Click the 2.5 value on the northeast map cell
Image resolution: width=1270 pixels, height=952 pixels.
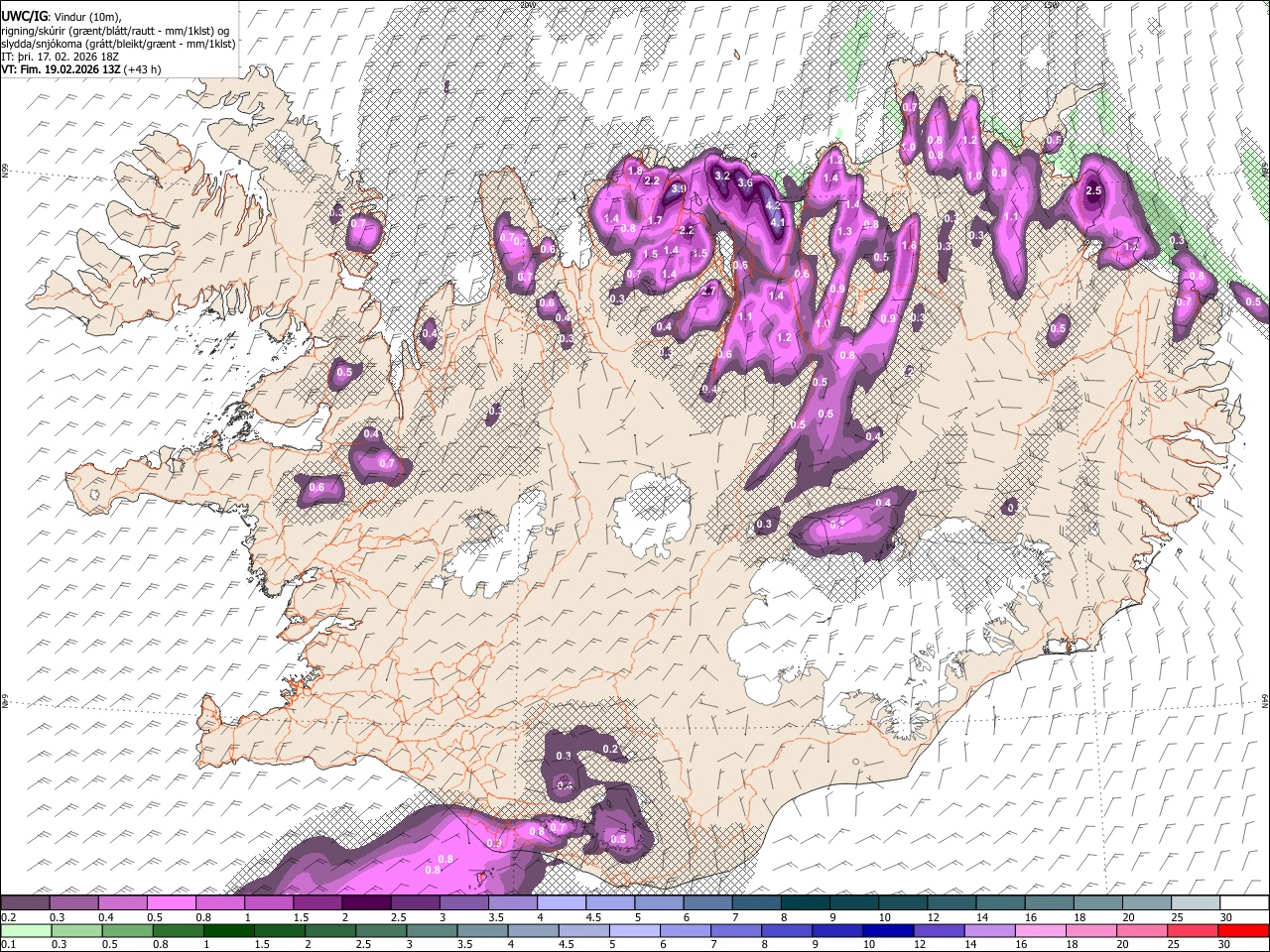1095,190
